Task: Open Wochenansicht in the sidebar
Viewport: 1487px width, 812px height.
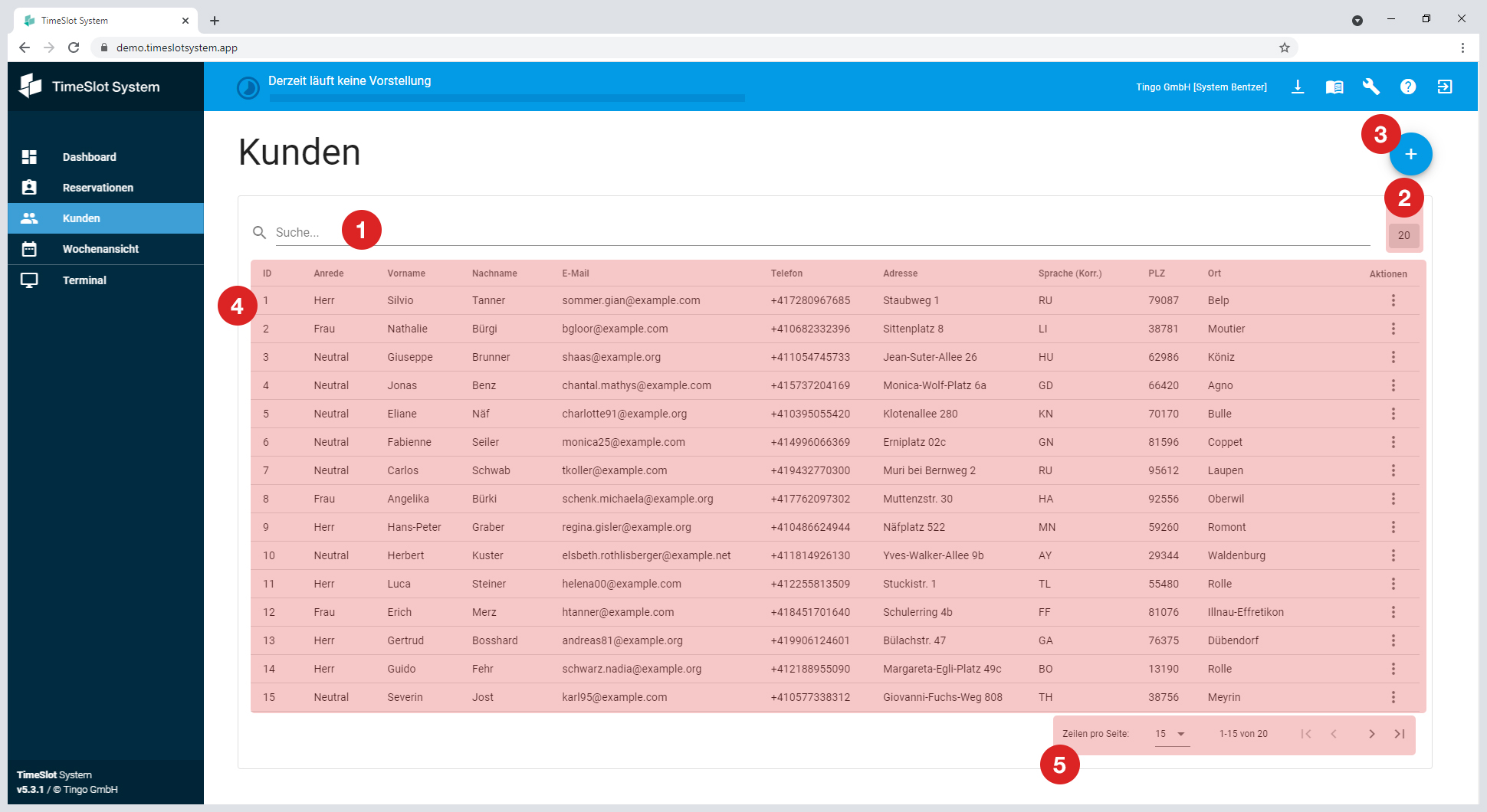Action: point(106,249)
